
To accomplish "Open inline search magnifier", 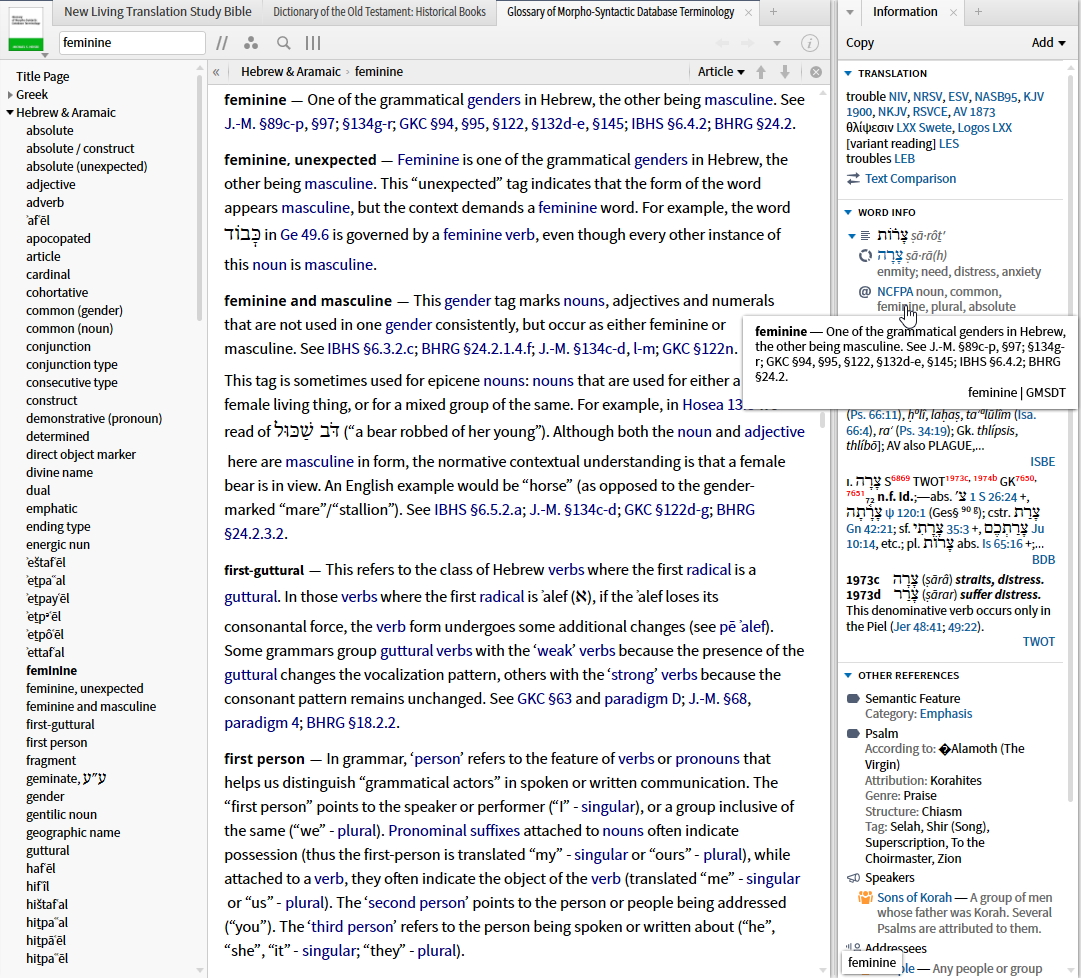I will click(x=283, y=43).
